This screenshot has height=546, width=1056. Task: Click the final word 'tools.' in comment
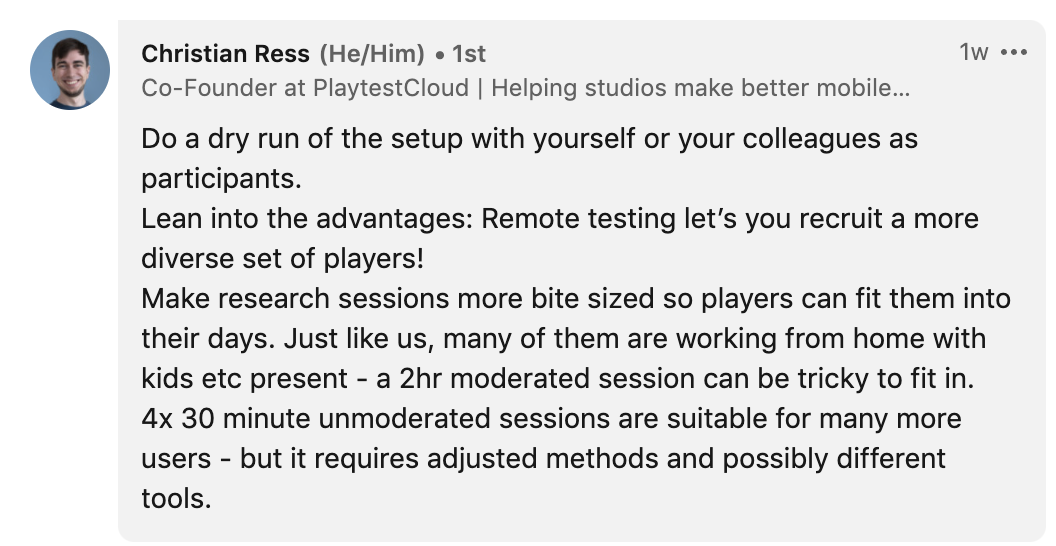point(176,499)
